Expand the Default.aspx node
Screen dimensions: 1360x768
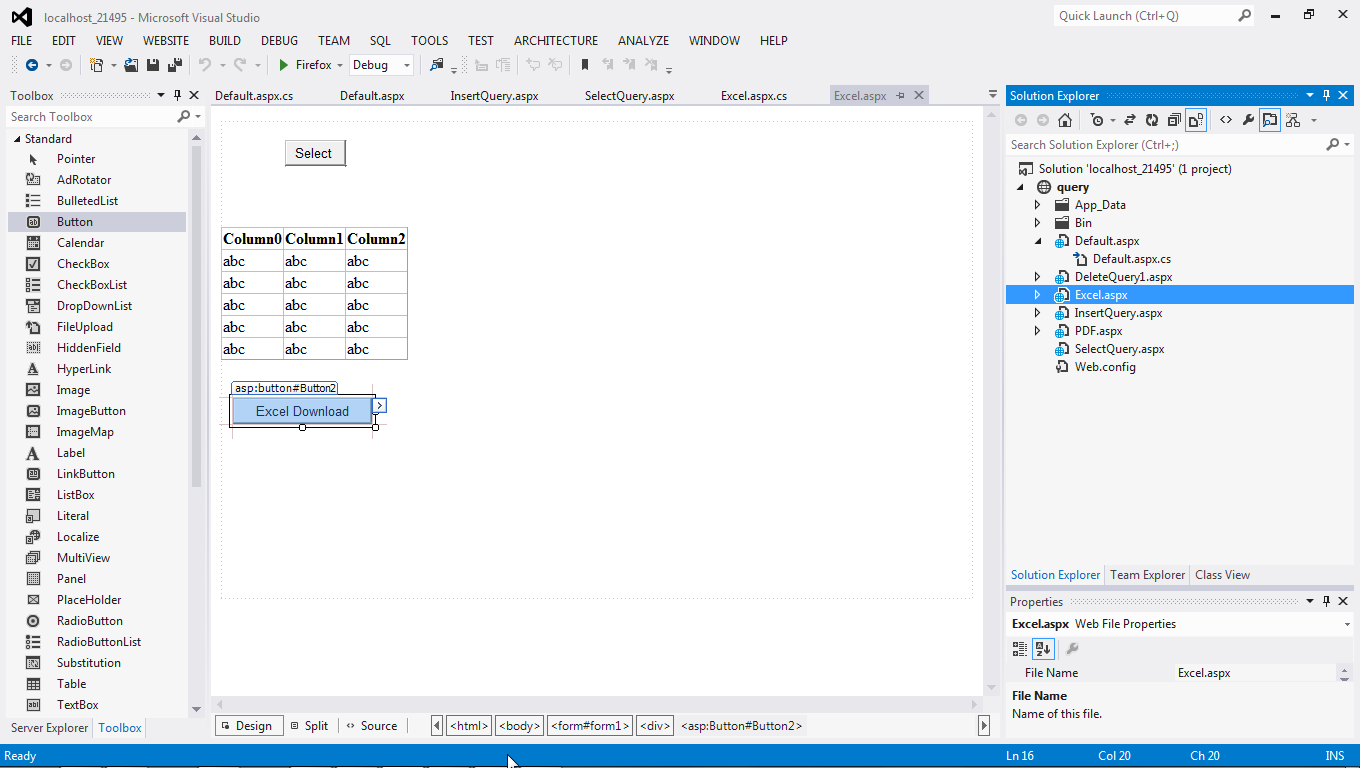[1037, 240]
